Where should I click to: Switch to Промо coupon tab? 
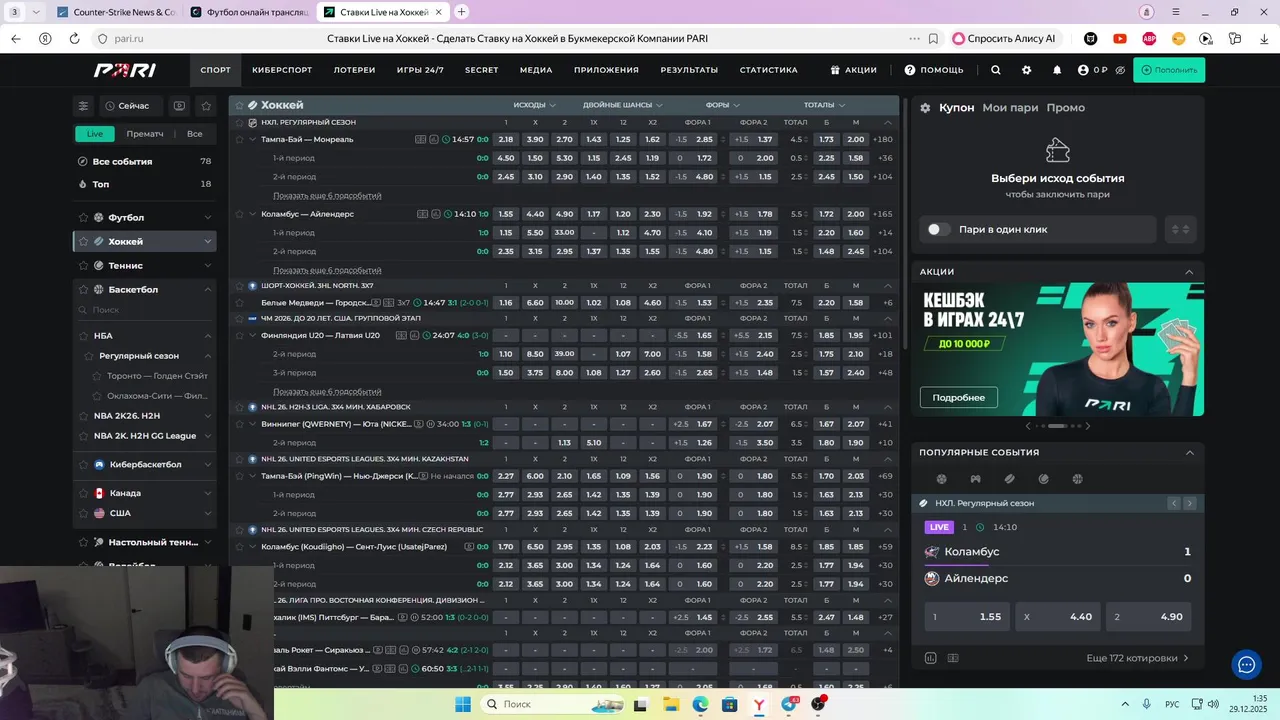[1066, 108]
